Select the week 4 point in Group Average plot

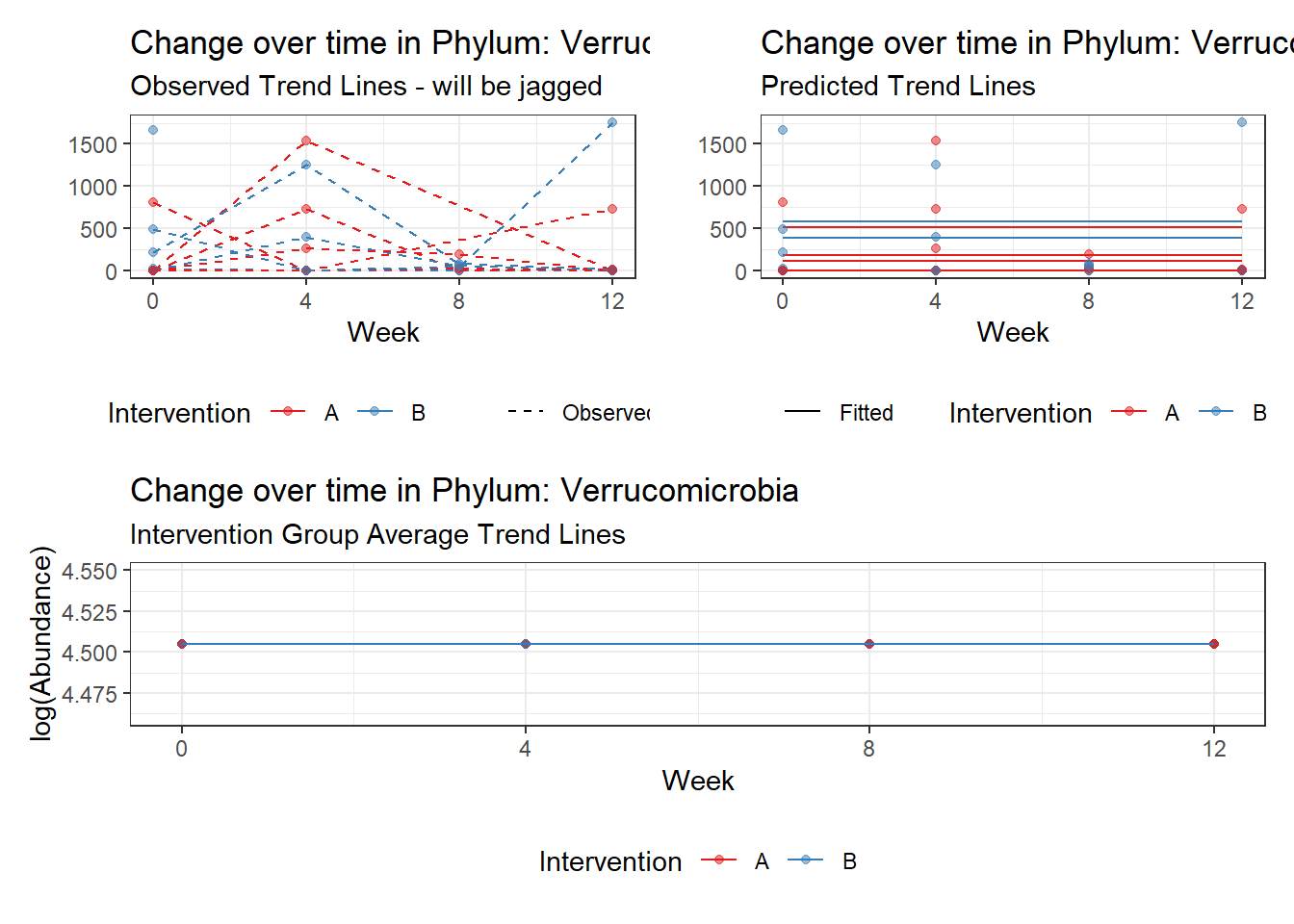pyautogui.click(x=526, y=644)
